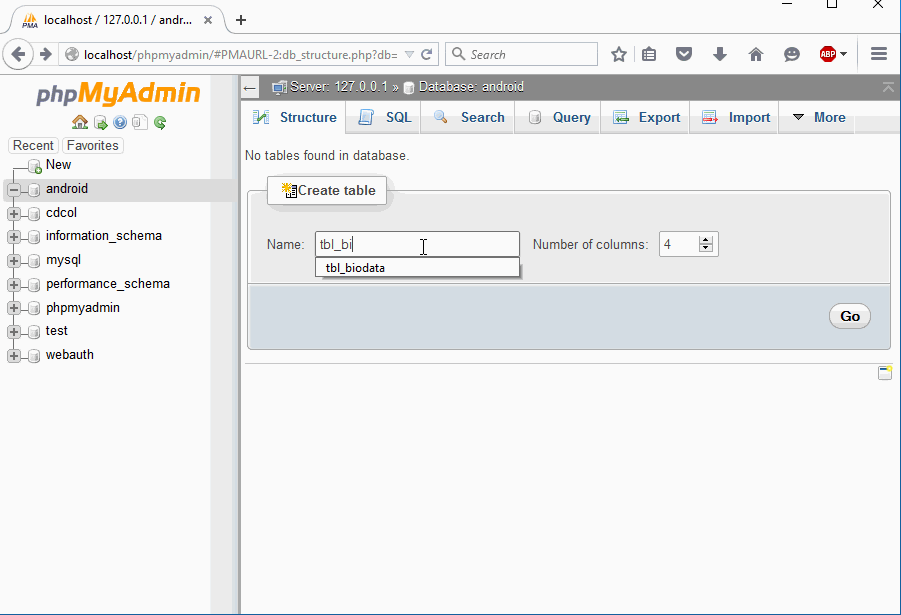The height and width of the screenshot is (615, 901).
Task: Show bookmarks list icon
Action: [649, 55]
